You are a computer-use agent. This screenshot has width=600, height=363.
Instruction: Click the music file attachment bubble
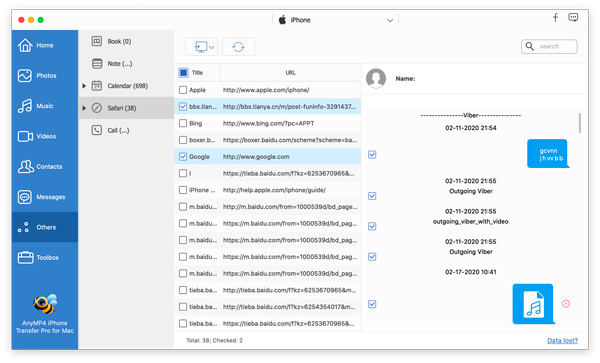[533, 304]
